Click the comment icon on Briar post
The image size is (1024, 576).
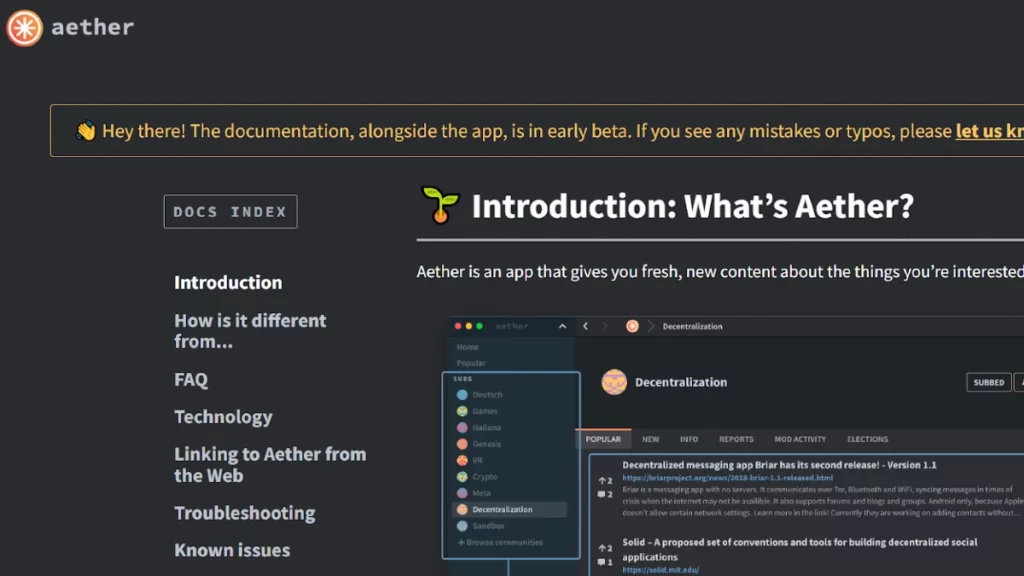click(x=601, y=494)
